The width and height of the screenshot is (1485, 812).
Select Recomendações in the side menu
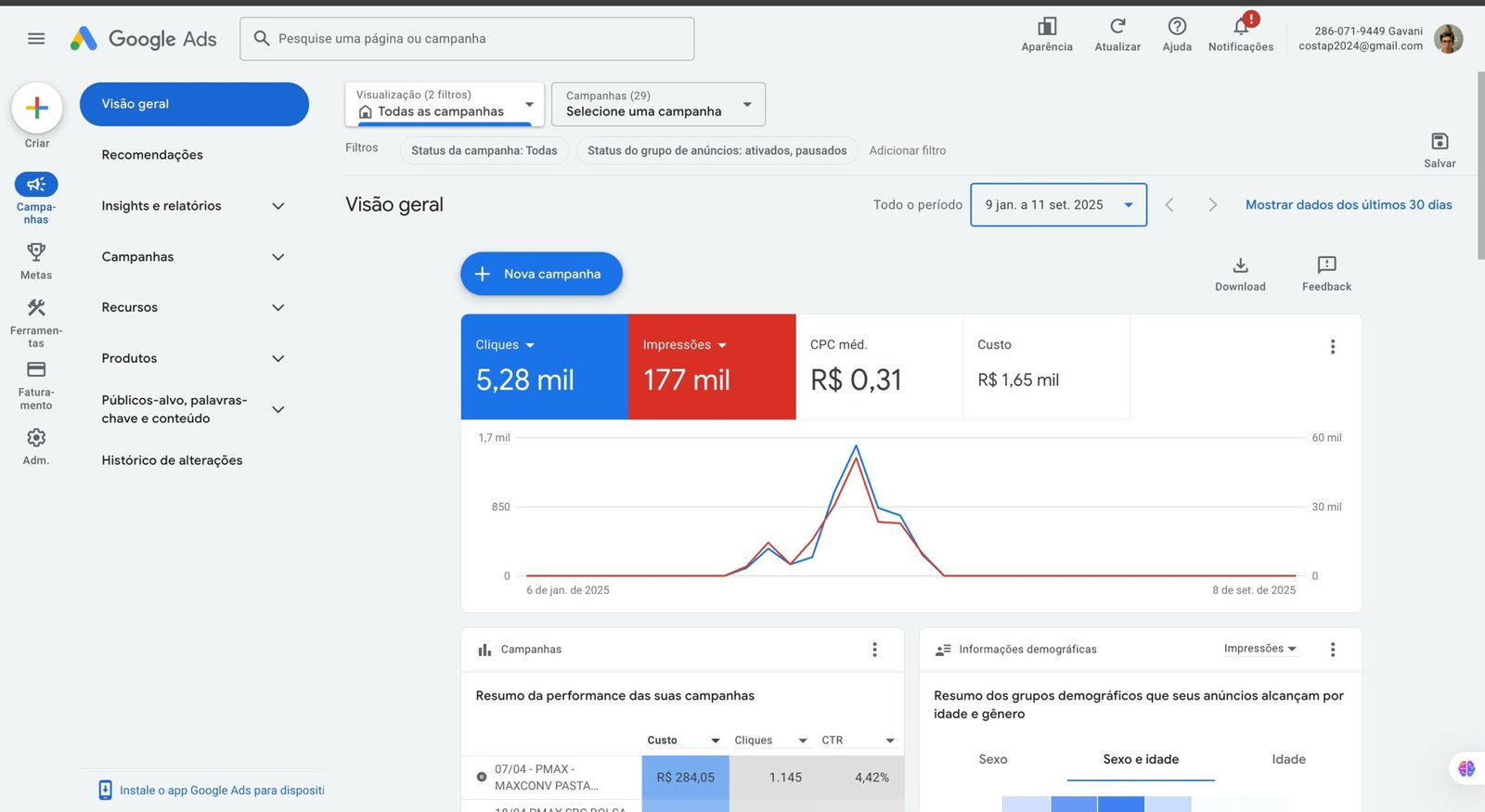(152, 155)
